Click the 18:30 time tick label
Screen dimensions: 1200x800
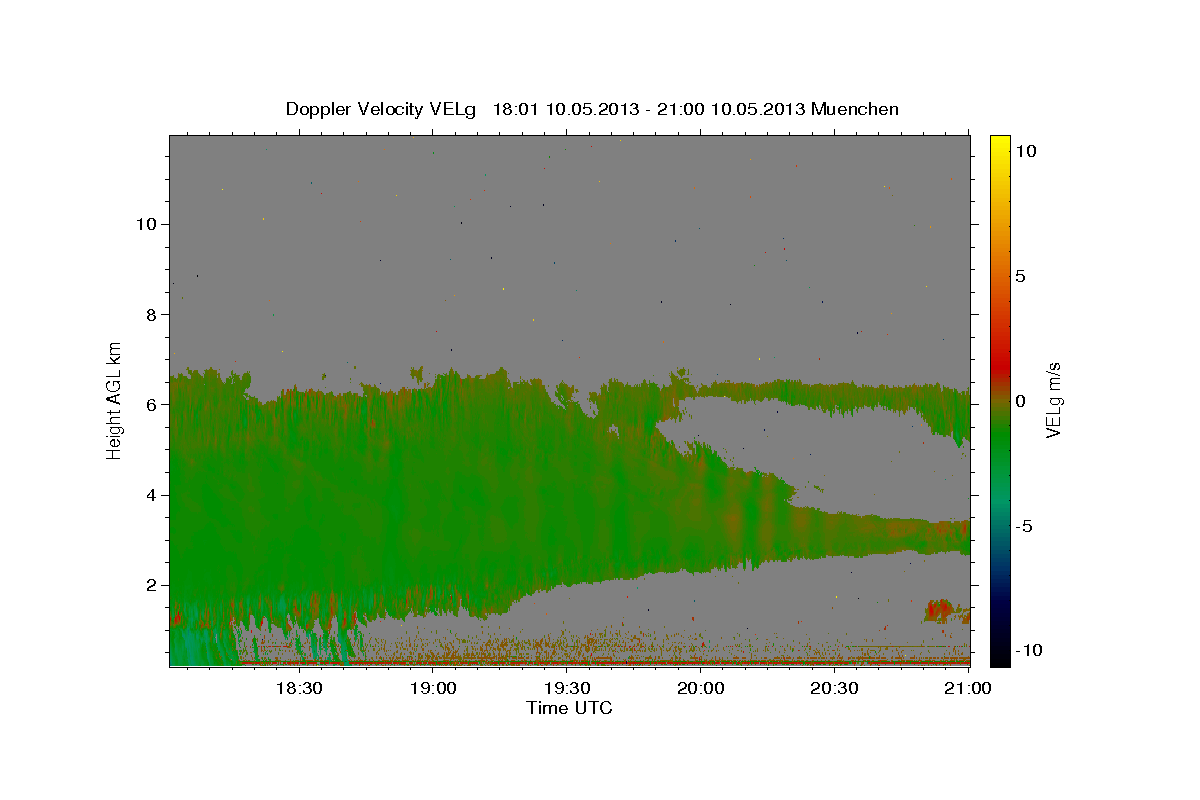[298, 688]
